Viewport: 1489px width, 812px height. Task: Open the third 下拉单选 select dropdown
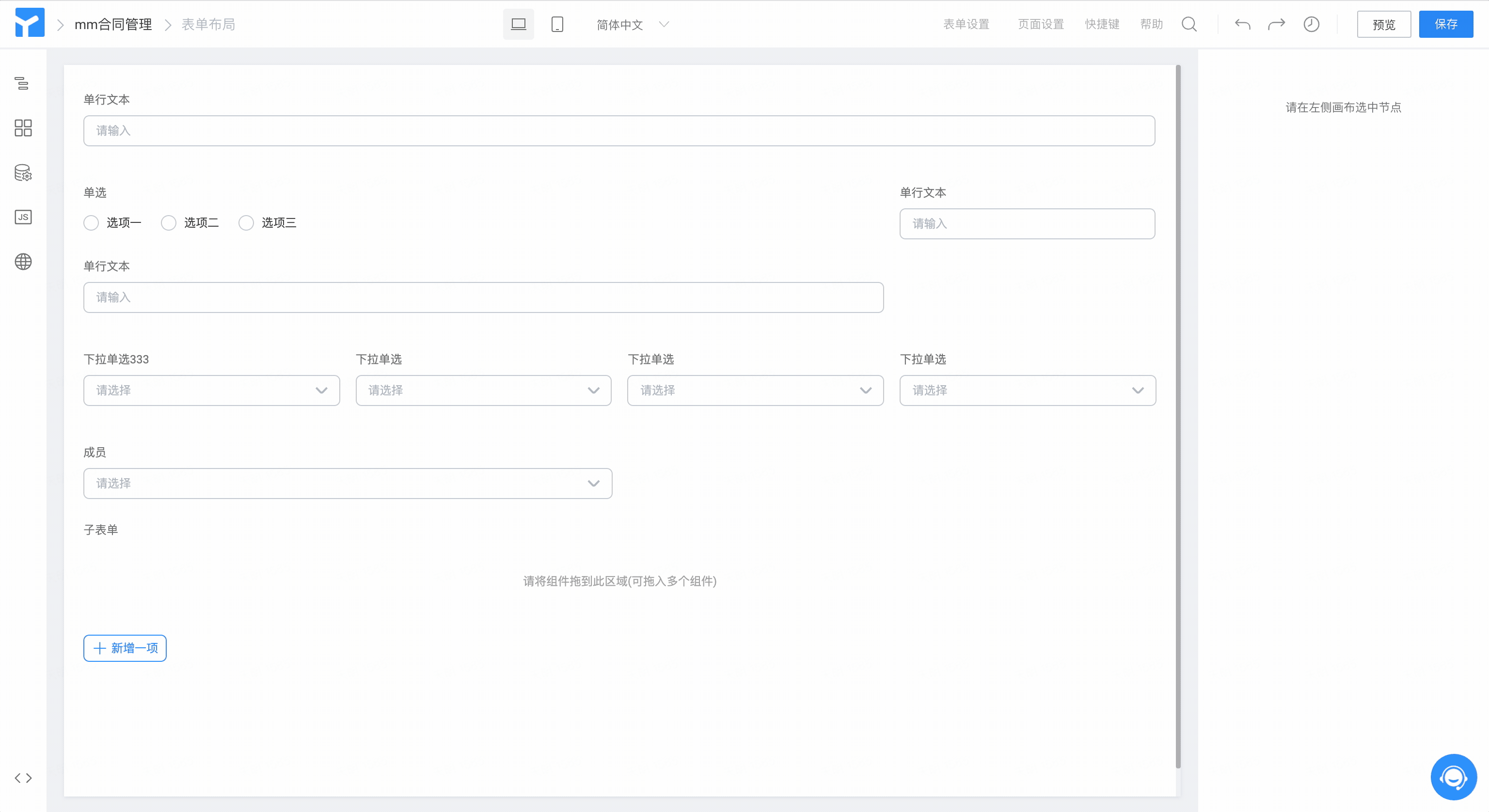click(756, 390)
